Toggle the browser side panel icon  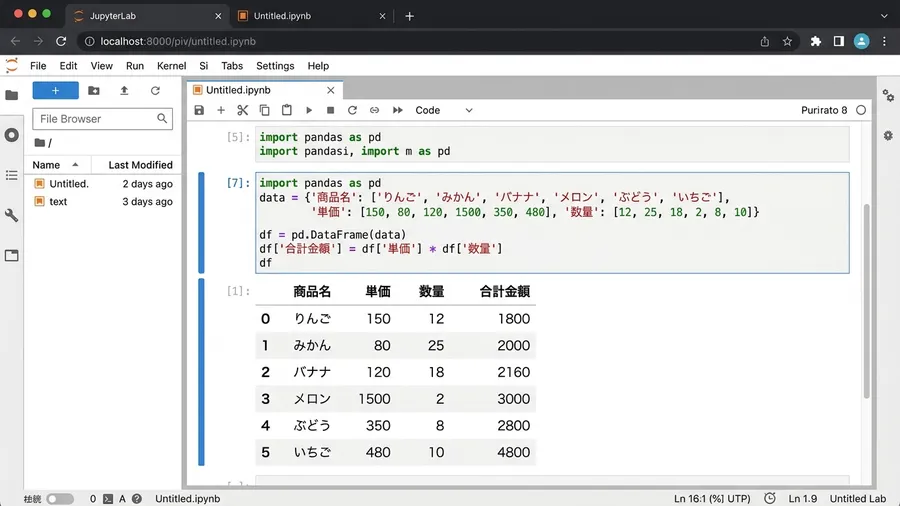coord(839,41)
